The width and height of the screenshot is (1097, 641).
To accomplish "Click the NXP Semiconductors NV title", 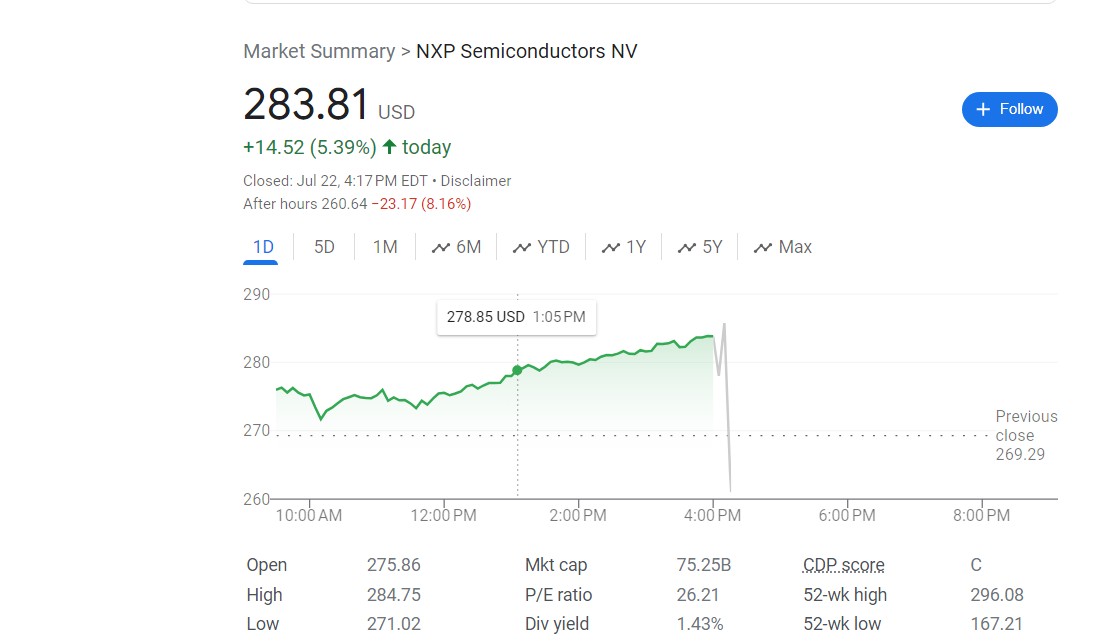I will pos(526,51).
